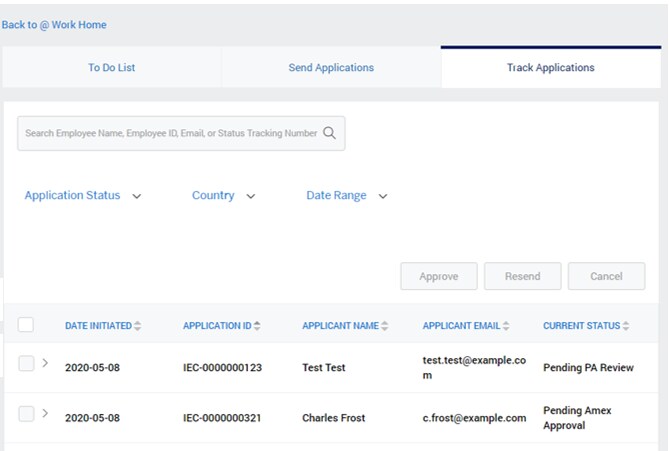
Task: Click into the employee search field
Action: pos(170,133)
